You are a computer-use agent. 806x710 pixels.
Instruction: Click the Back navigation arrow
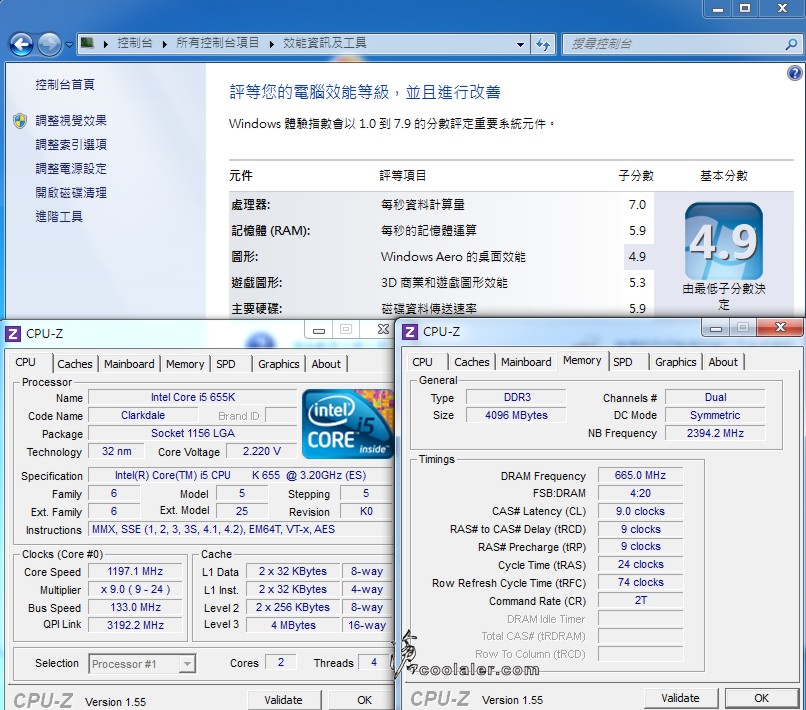21,44
